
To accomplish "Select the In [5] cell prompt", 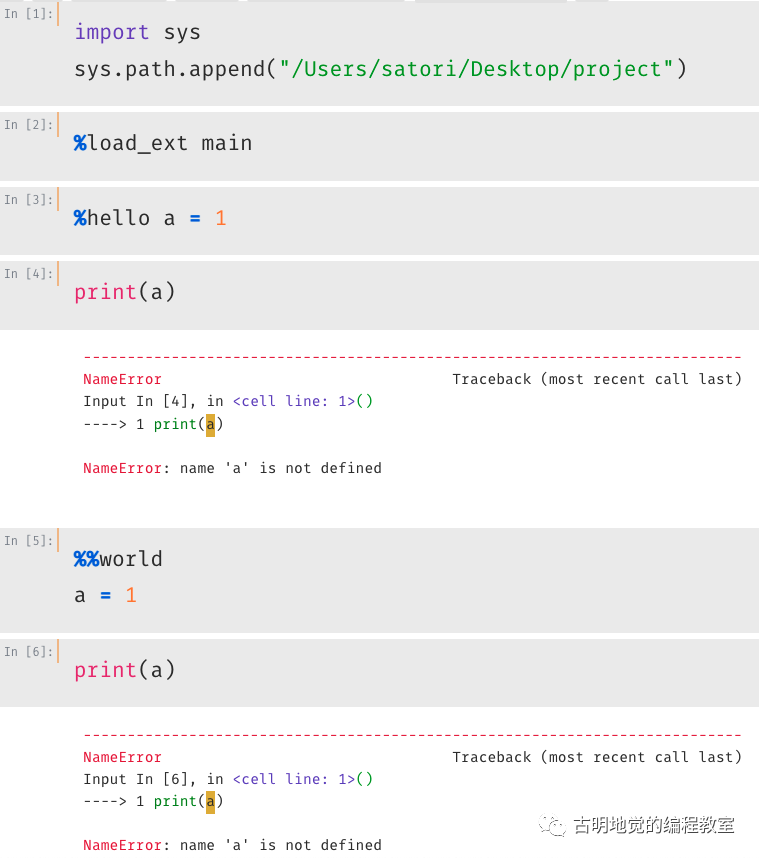I will 28,541.
